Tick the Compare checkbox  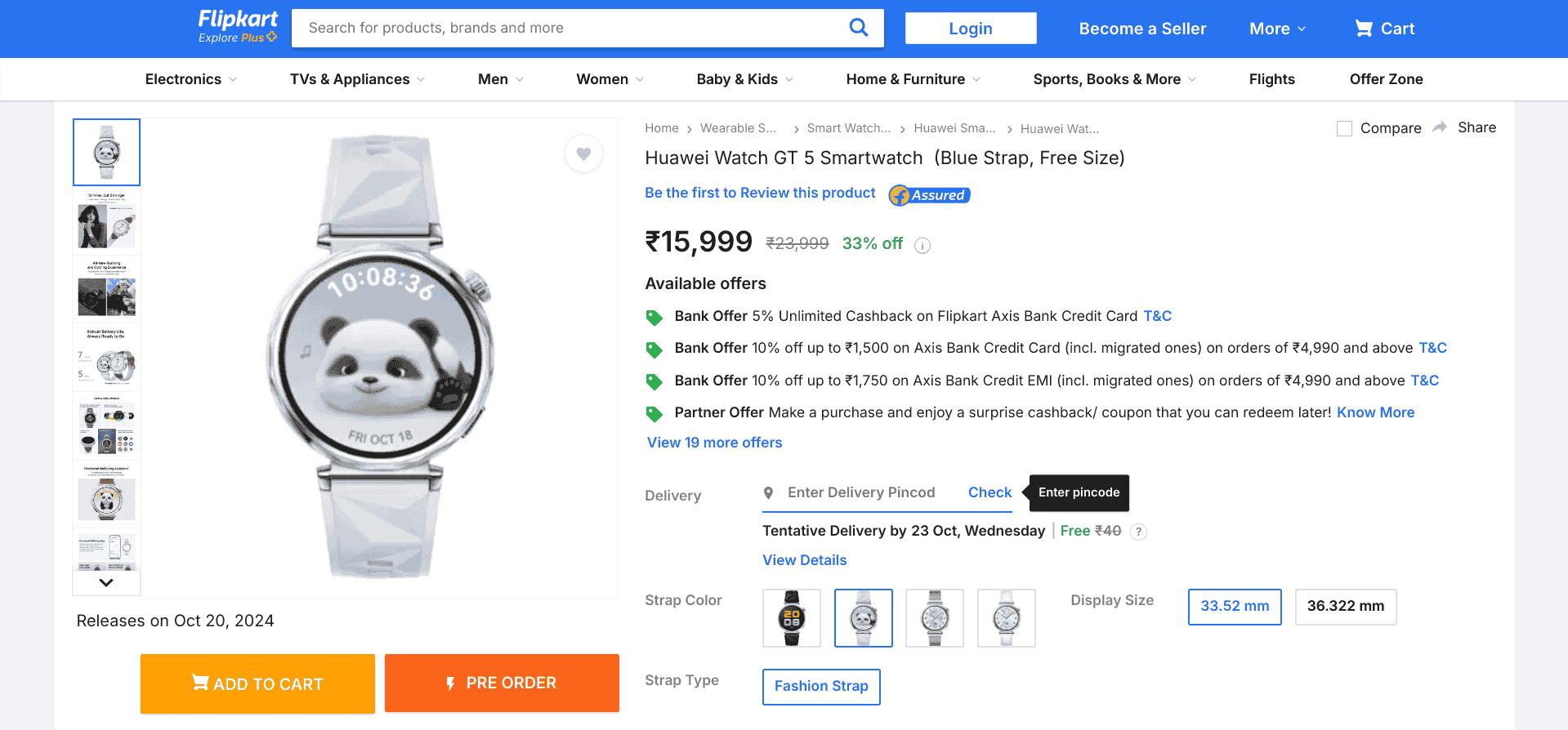1344,128
